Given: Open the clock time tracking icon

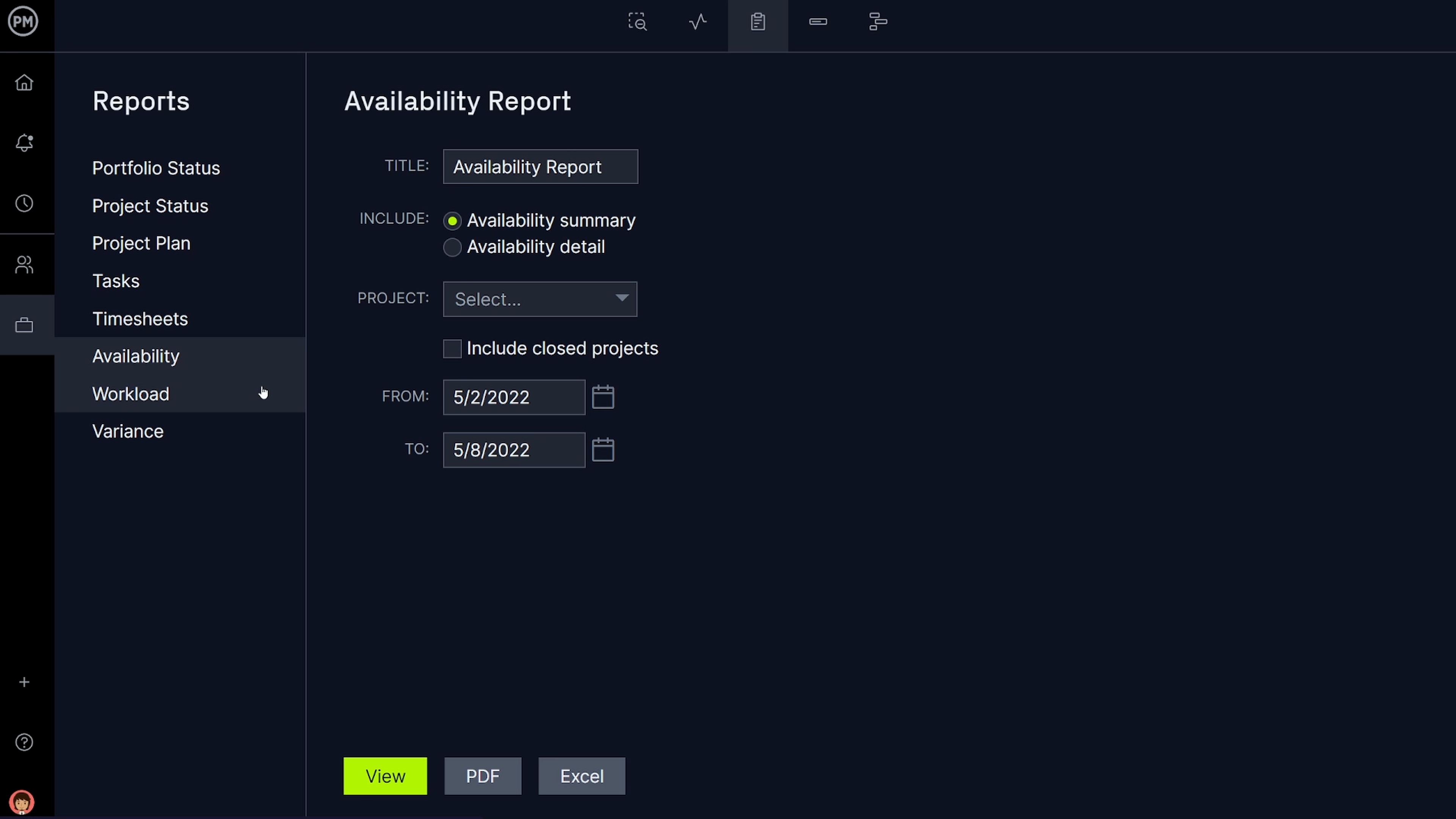Looking at the screenshot, I should pos(24,204).
